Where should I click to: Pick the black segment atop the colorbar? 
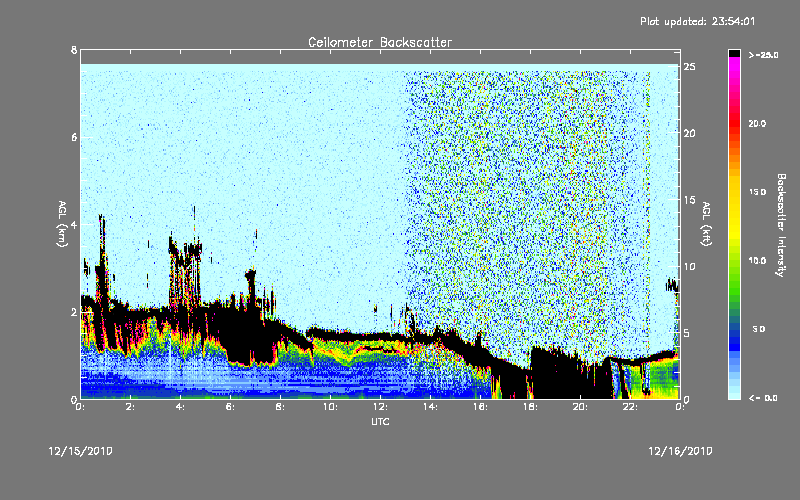pos(734,53)
